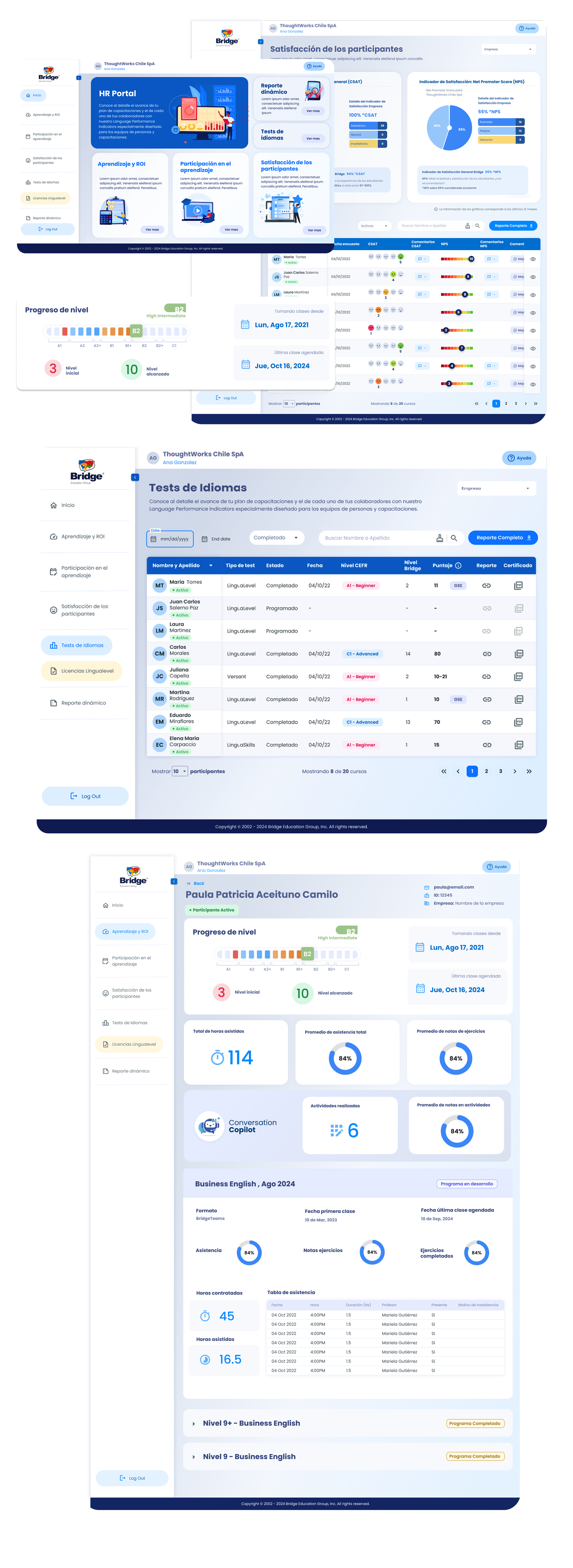The height and width of the screenshot is (1568, 573).
Task: Select Tests de Idiomas in profile window sidebar
Action: tap(125, 1023)
